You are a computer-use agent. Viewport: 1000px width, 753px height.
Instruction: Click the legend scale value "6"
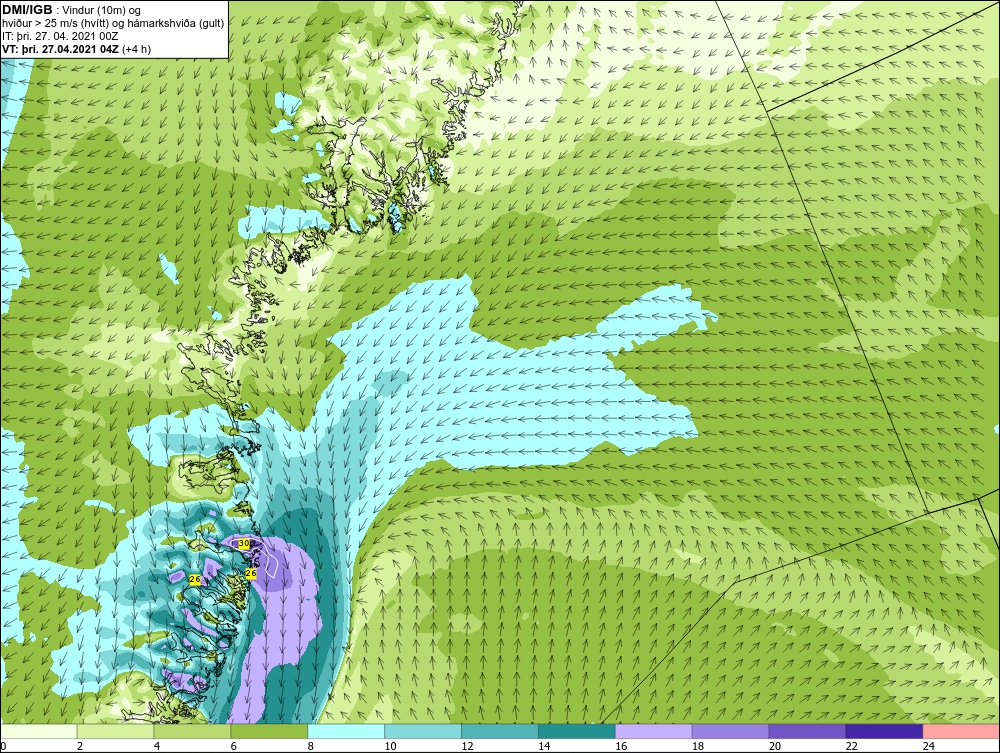click(x=233, y=746)
